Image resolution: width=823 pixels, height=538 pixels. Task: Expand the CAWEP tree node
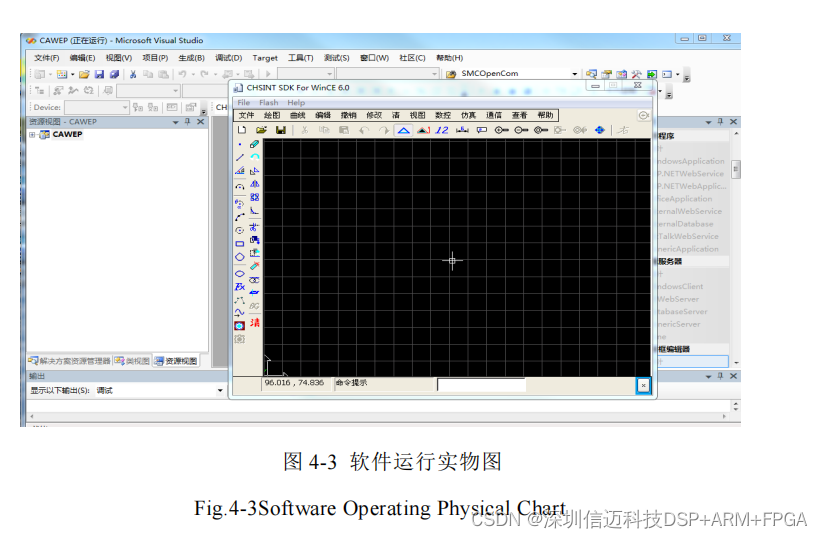pos(33,135)
